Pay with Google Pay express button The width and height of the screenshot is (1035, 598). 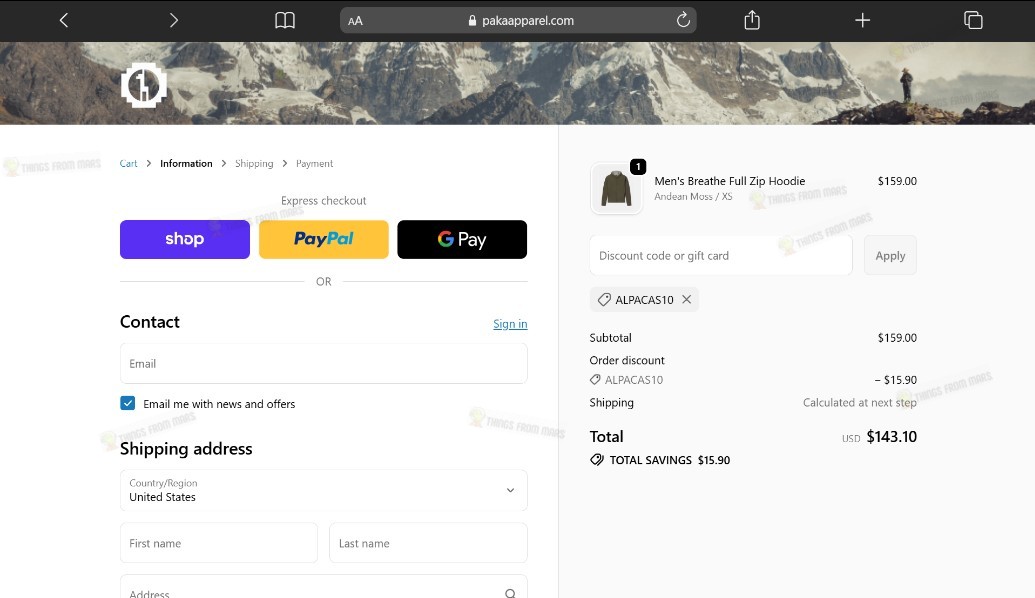point(462,240)
